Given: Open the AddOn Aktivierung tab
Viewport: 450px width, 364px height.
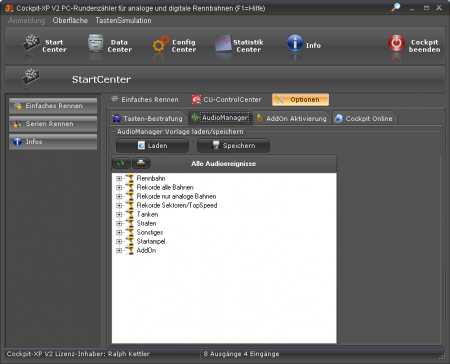Looking at the screenshot, I should pyautogui.click(x=292, y=118).
